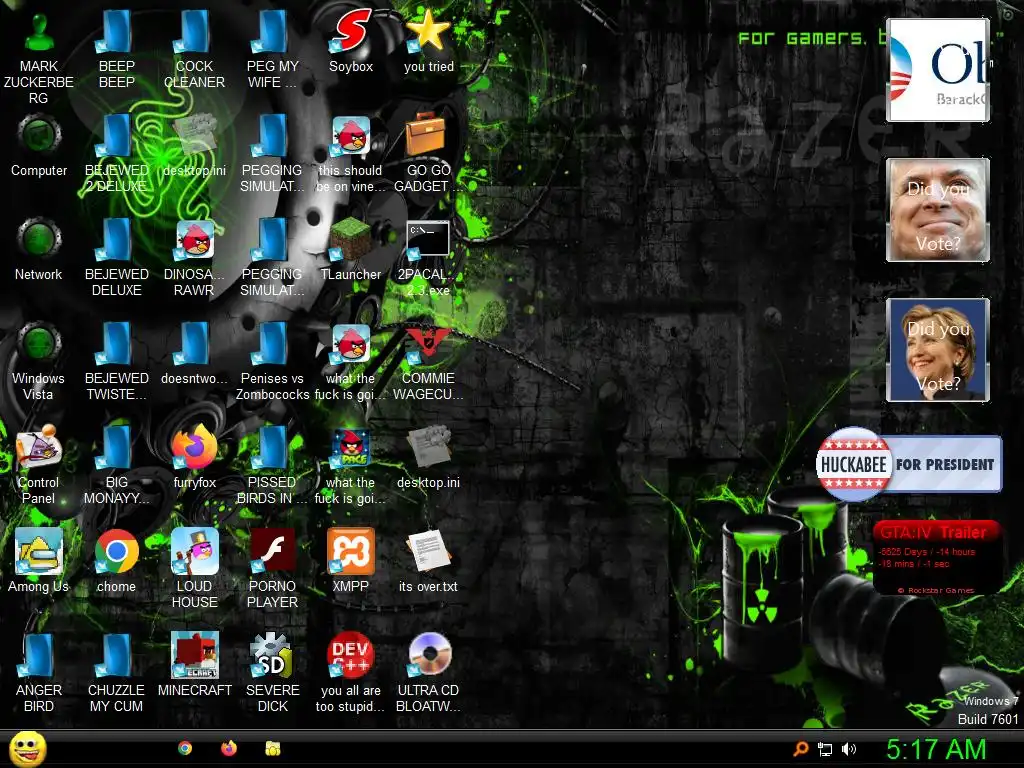This screenshot has width=1024, height=768.
Task: Open the Network desktop icon
Action: [39, 239]
